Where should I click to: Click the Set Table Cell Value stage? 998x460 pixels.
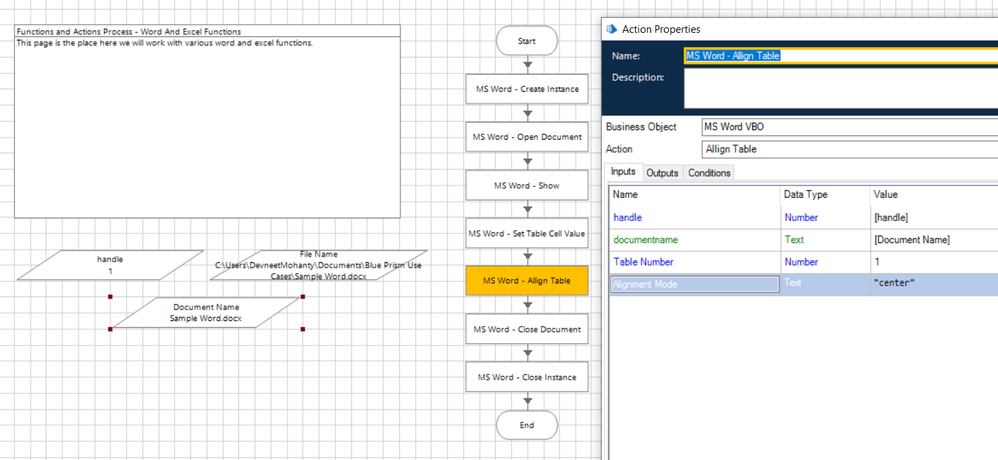click(527, 233)
